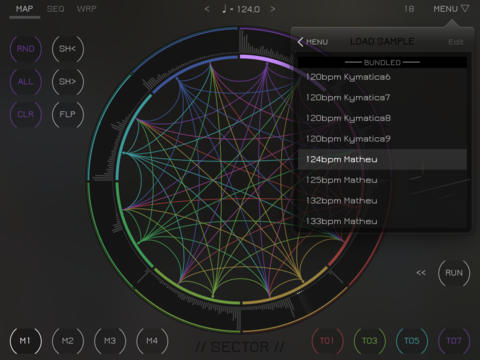This screenshot has width=480, height=360.
Task: Click the 16 step count value
Action: click(409, 9)
